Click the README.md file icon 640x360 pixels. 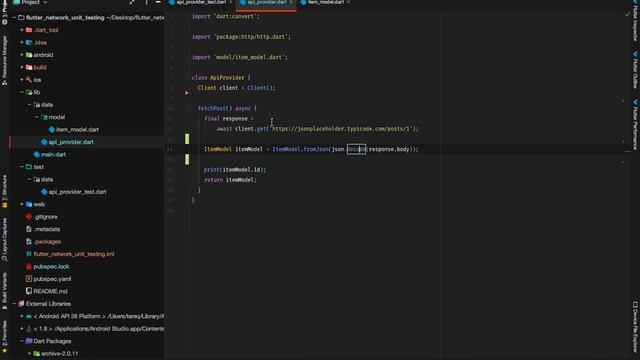29,291
